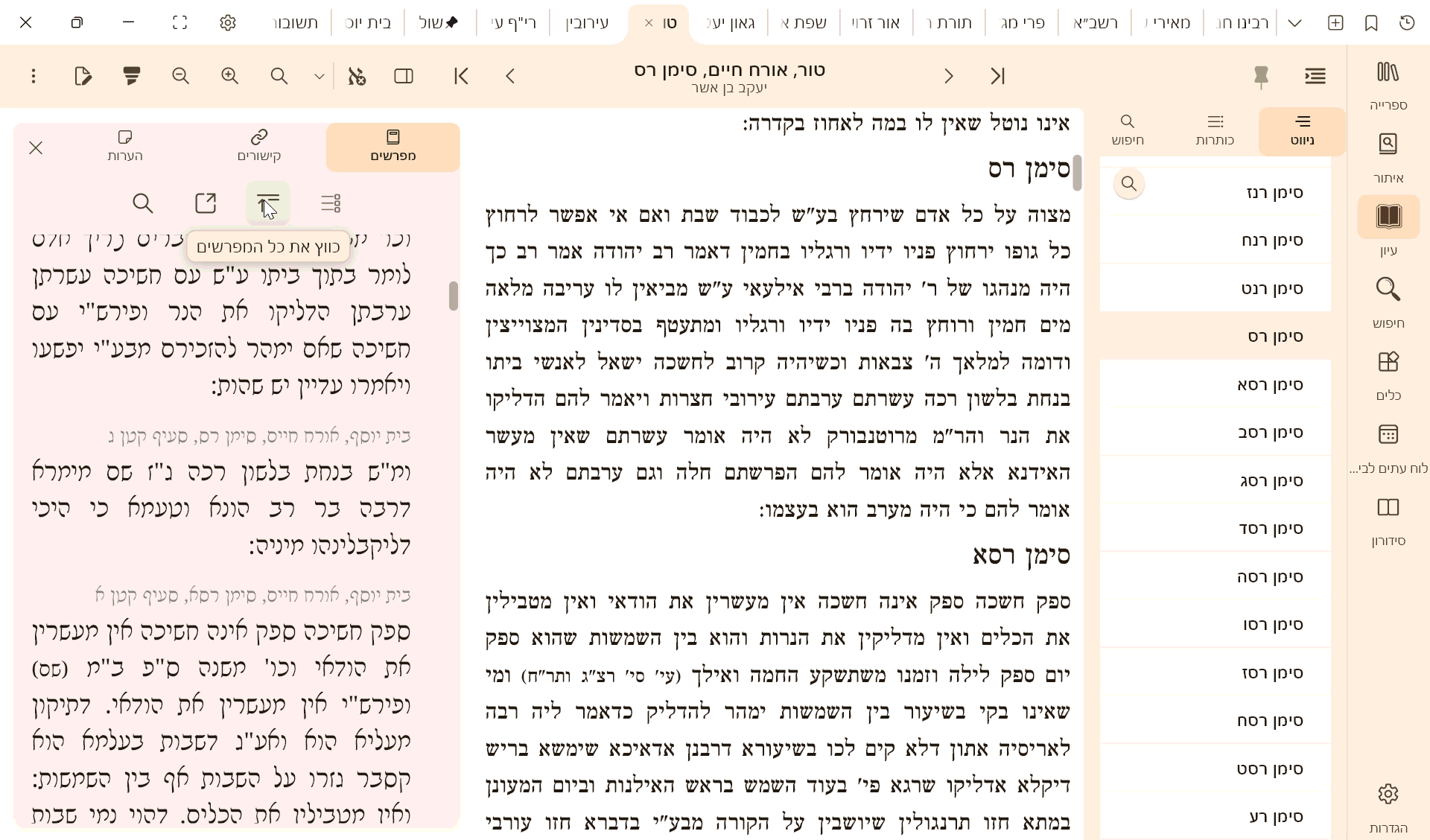Expand the search options dropdown arrow

click(x=320, y=76)
